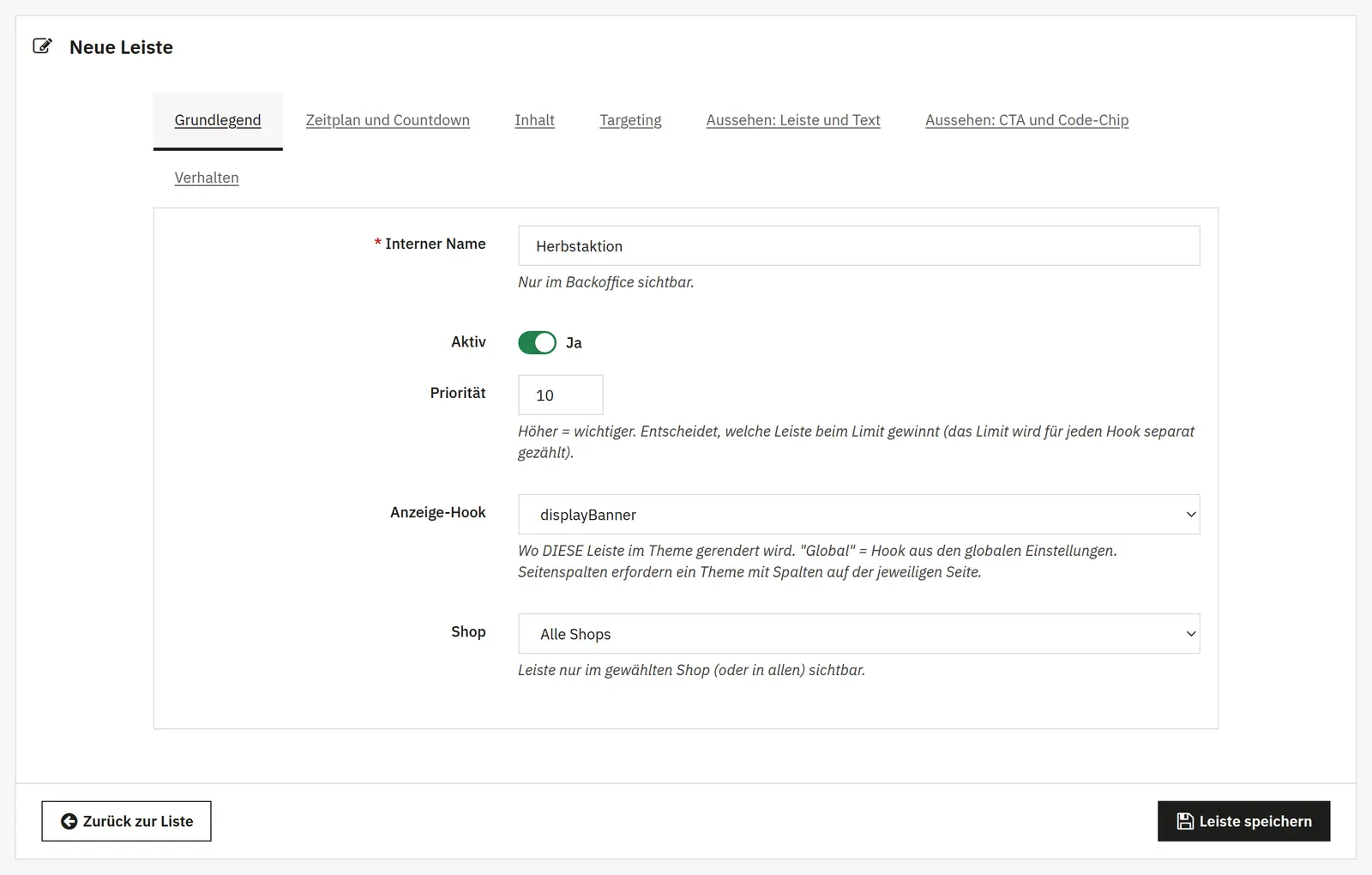The image size is (1372, 875).
Task: Click the chevron arrow of Alle Shops select
Action: (x=1190, y=634)
